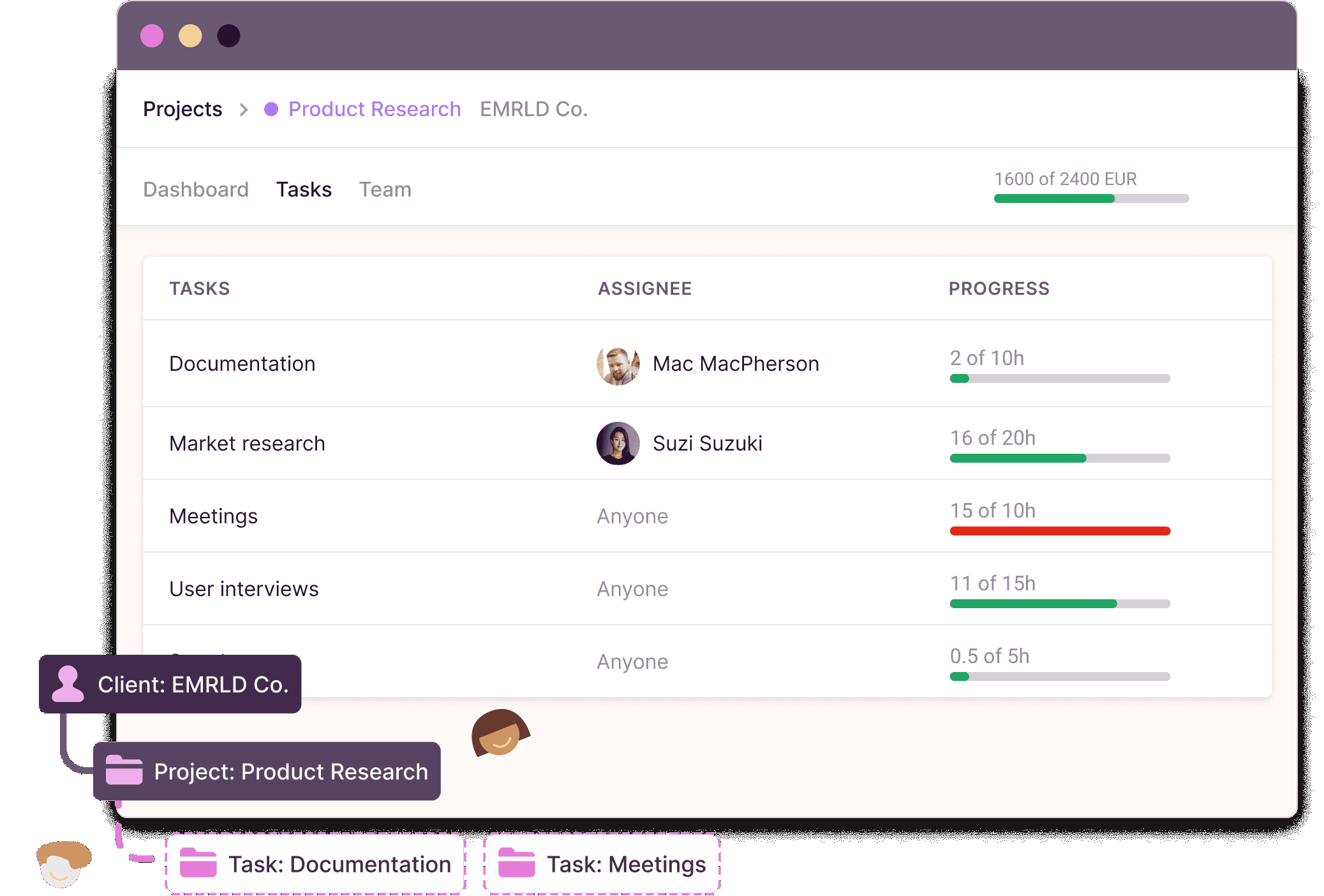
Task: Click the red Meetings progress bar
Action: [1060, 531]
